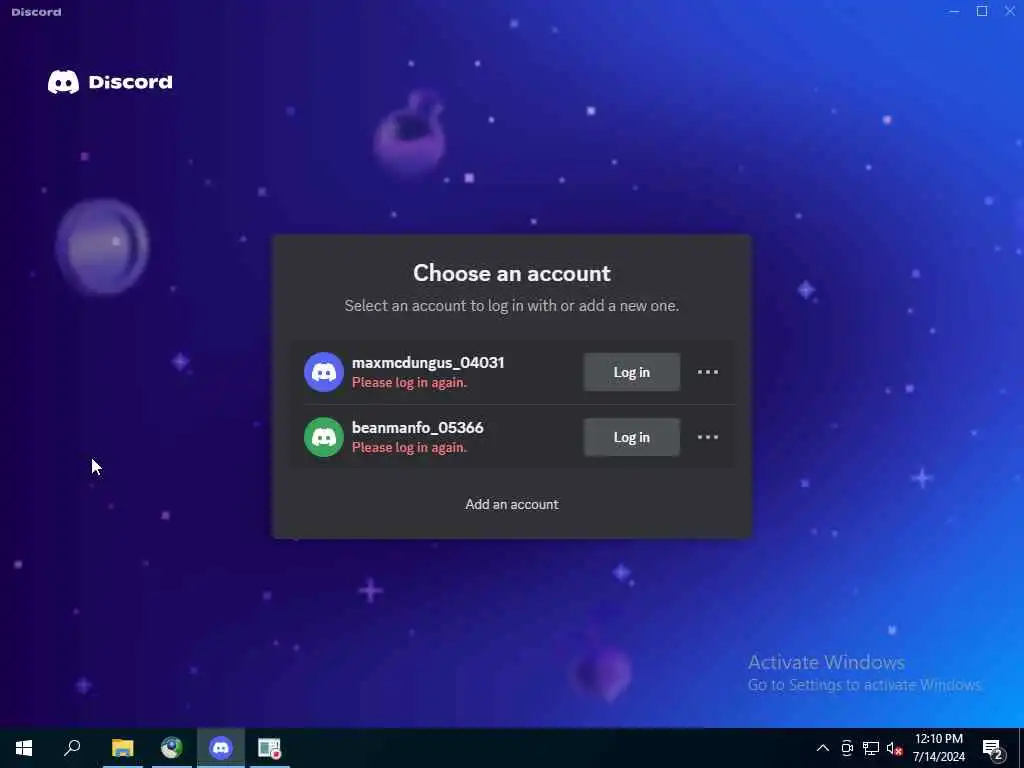Open the network status tray icon
Image resolution: width=1024 pixels, height=768 pixels.
[871, 748]
